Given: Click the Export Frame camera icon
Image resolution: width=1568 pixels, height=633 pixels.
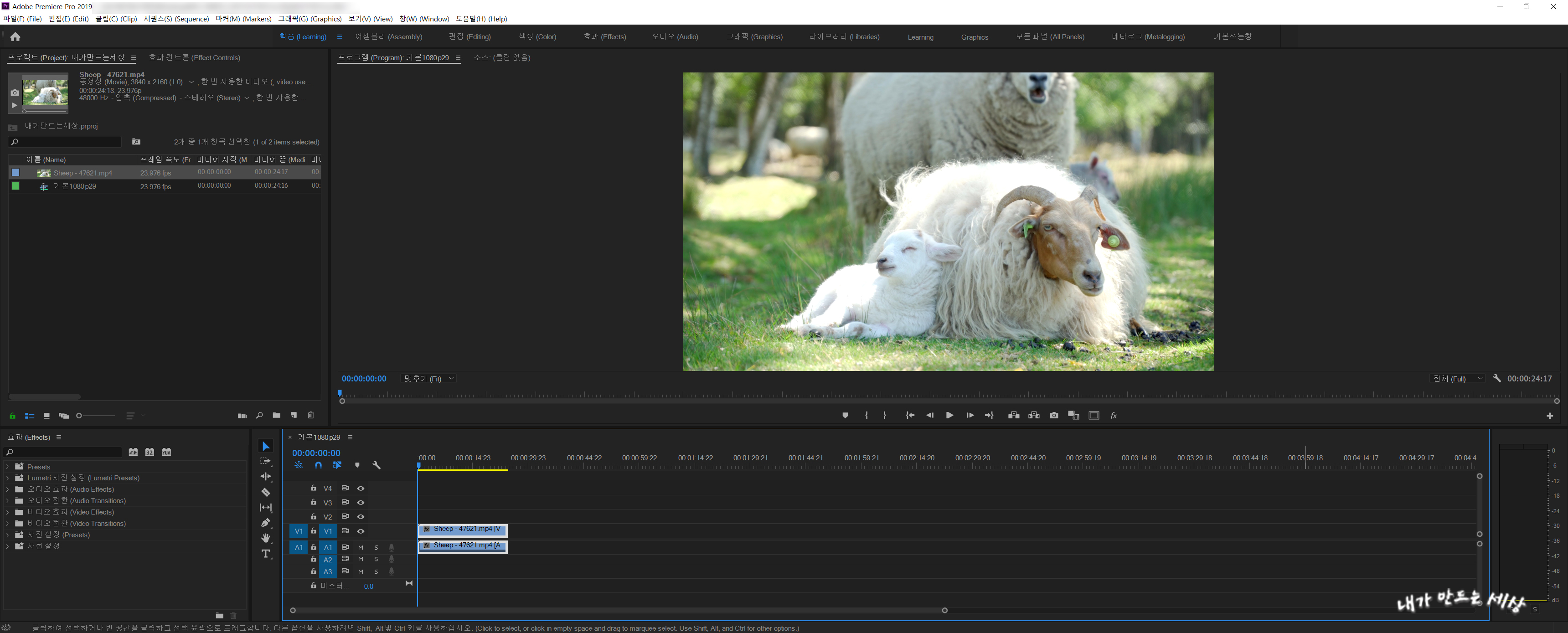Looking at the screenshot, I should pos(1054,415).
